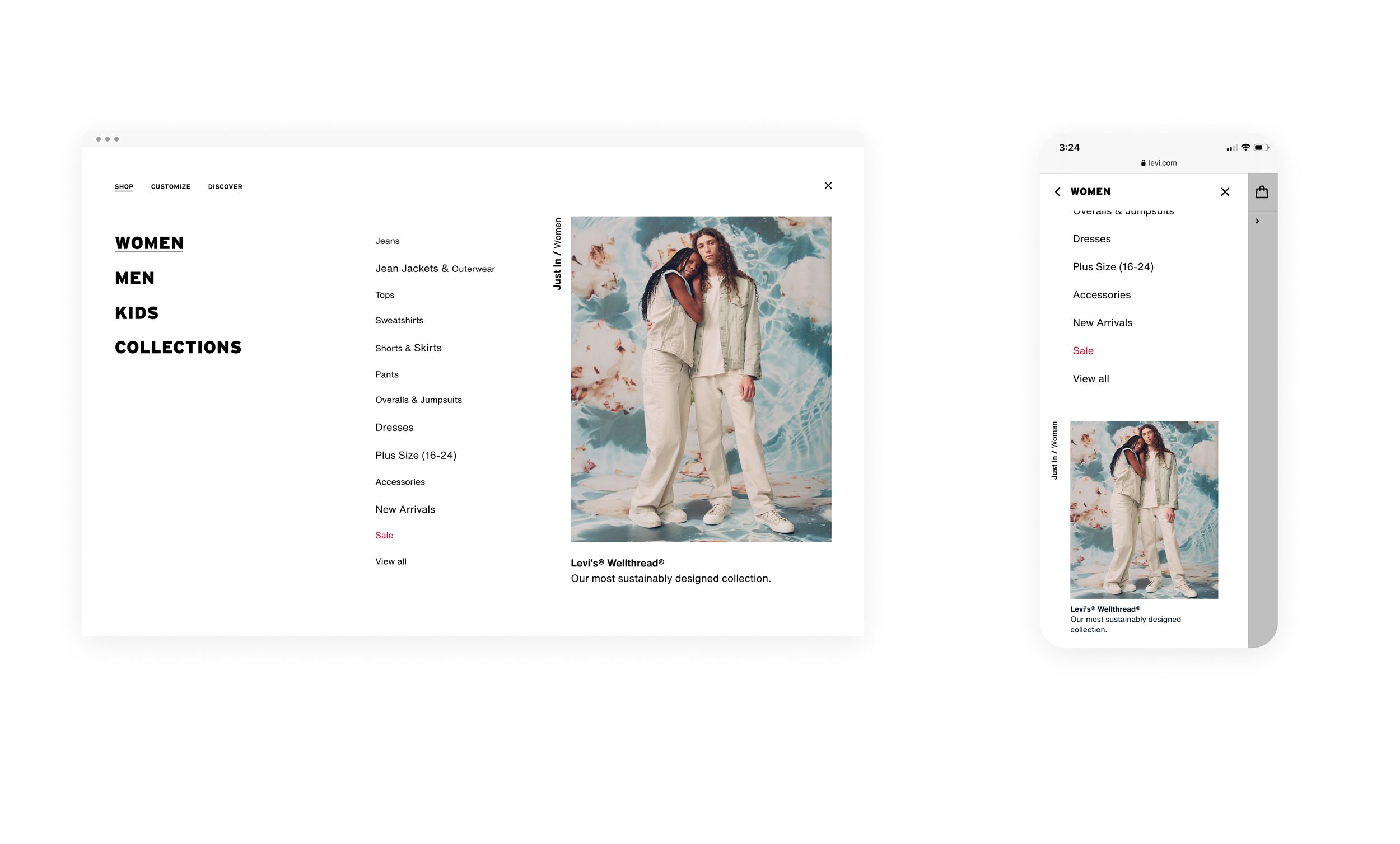Open Accessories in the desktop list

click(399, 482)
